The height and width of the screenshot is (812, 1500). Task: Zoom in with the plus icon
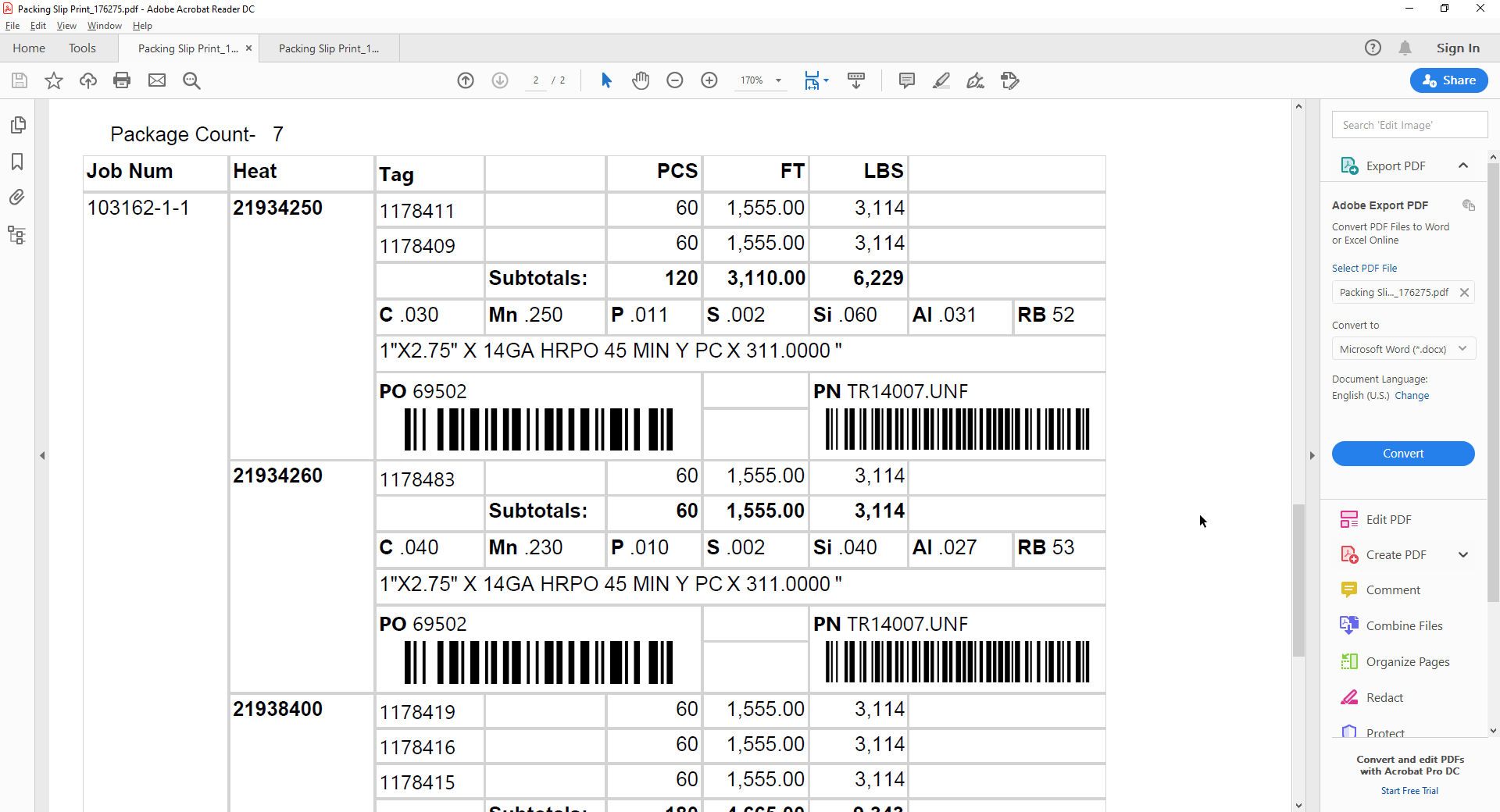tap(709, 80)
